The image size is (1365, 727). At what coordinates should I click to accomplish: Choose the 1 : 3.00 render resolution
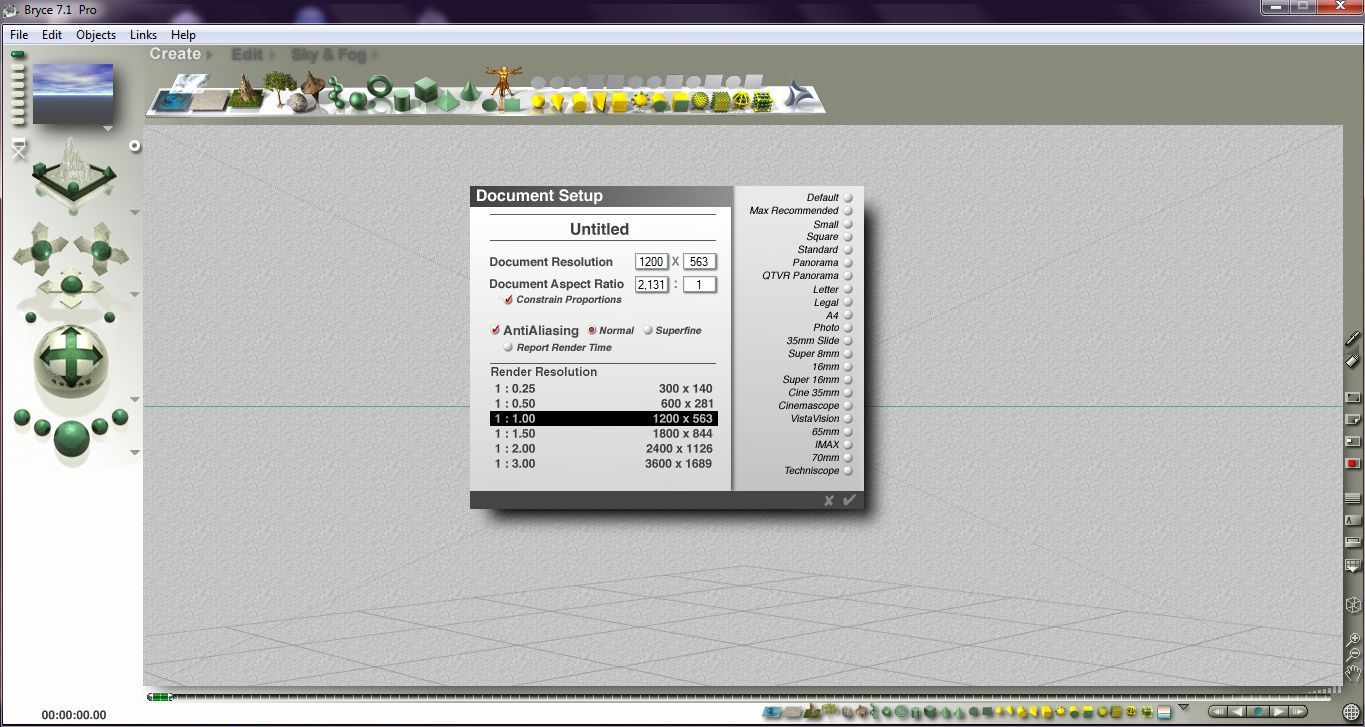point(604,464)
